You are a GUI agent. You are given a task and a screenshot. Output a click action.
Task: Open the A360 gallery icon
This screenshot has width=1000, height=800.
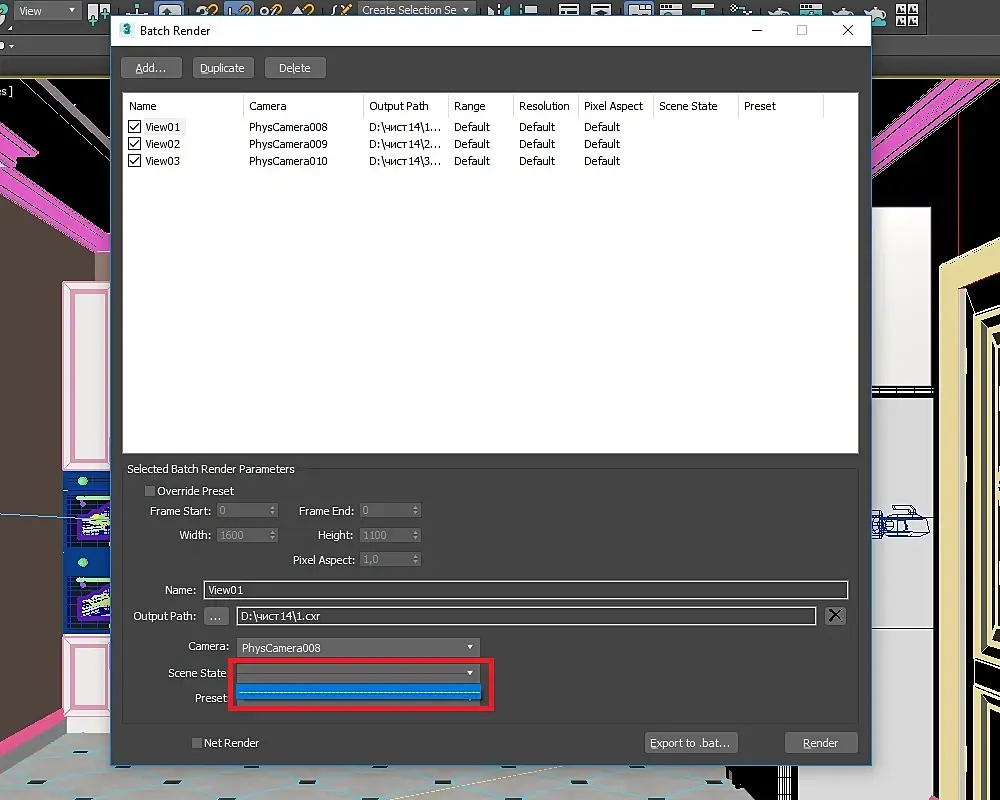[x=906, y=14]
